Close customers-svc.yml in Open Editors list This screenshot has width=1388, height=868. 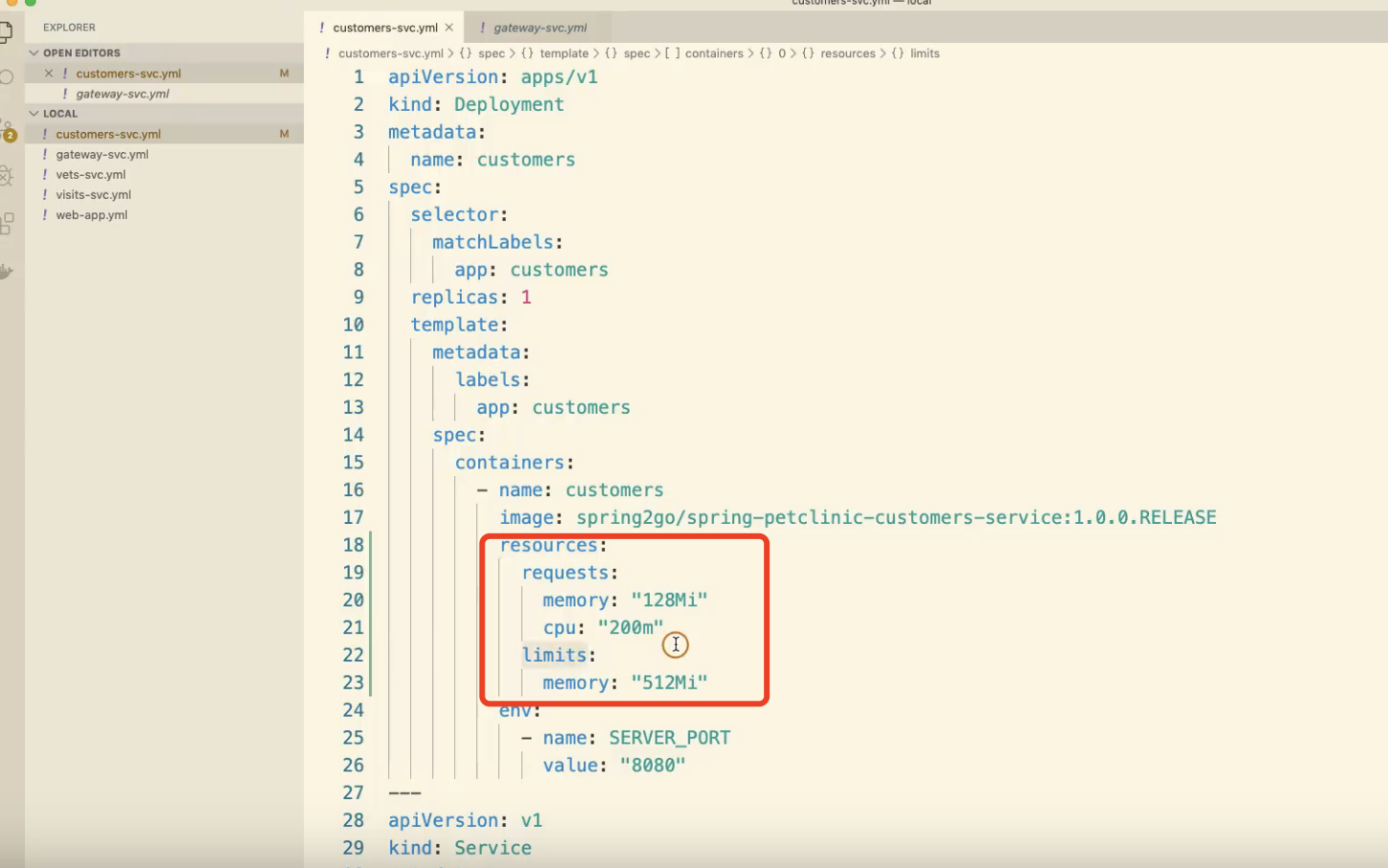pyautogui.click(x=49, y=74)
